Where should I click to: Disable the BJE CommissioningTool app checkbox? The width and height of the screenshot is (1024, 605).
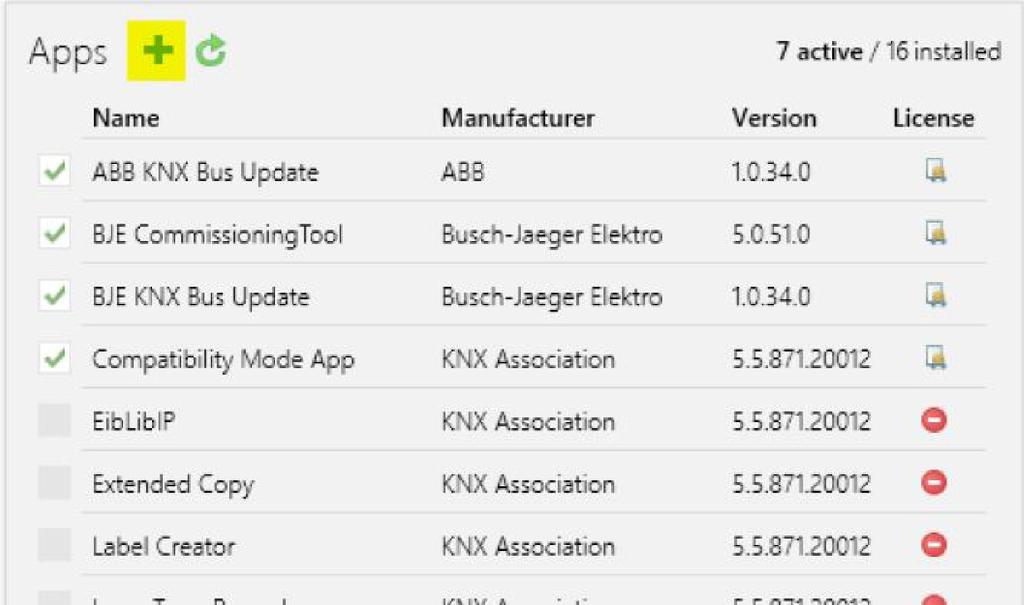(x=54, y=234)
